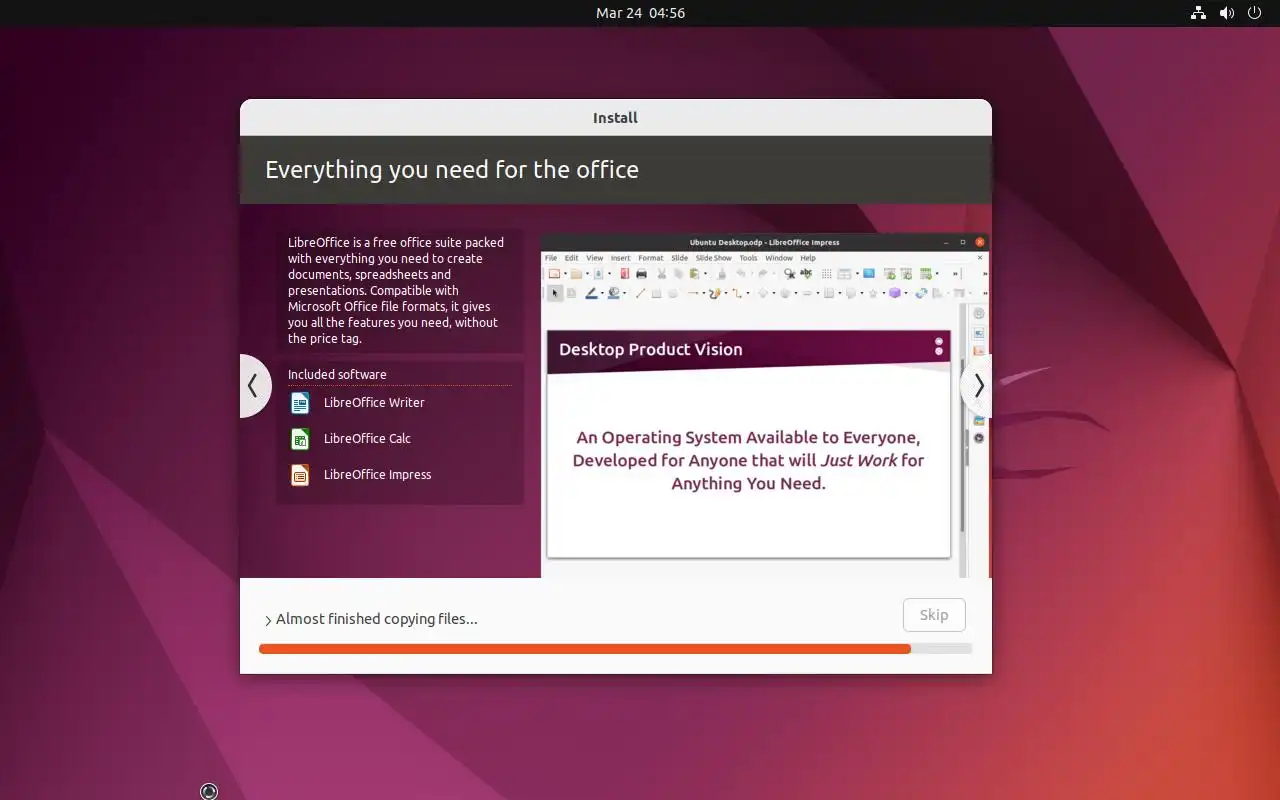Open Insert menu in the Impress screenshot

coord(621,258)
